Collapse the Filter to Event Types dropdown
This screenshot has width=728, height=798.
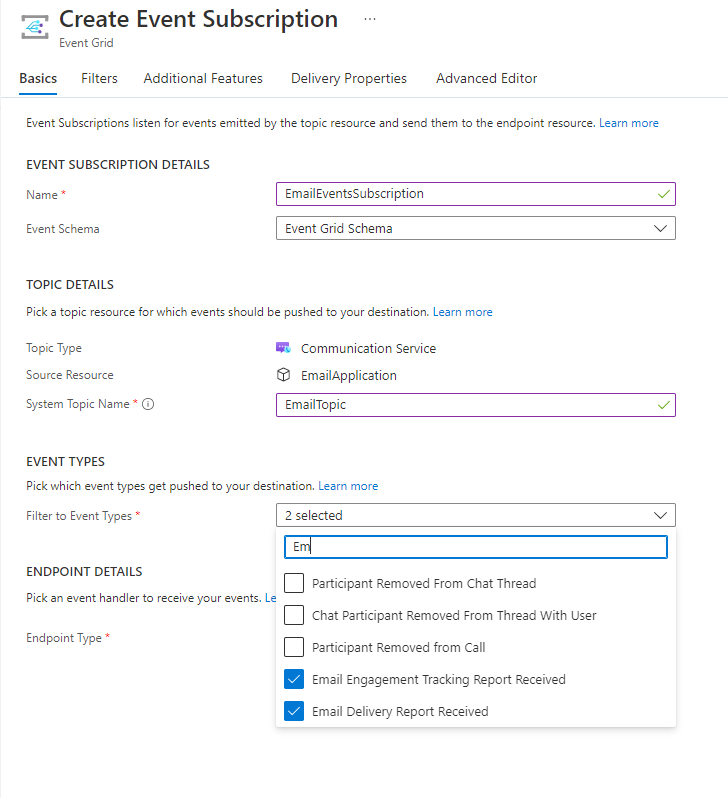[475, 516]
